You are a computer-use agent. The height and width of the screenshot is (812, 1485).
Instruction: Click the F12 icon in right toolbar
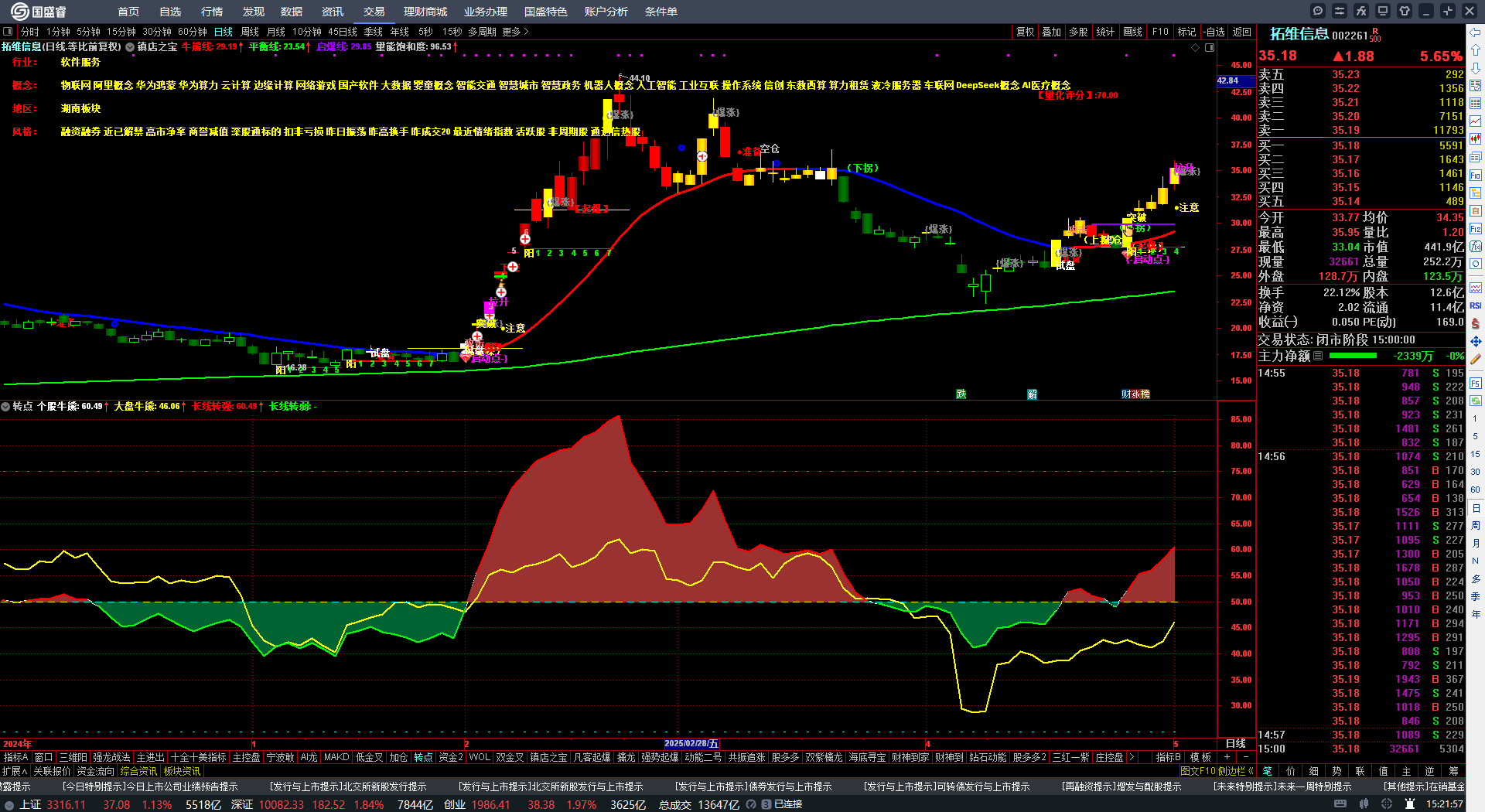pos(1476,229)
